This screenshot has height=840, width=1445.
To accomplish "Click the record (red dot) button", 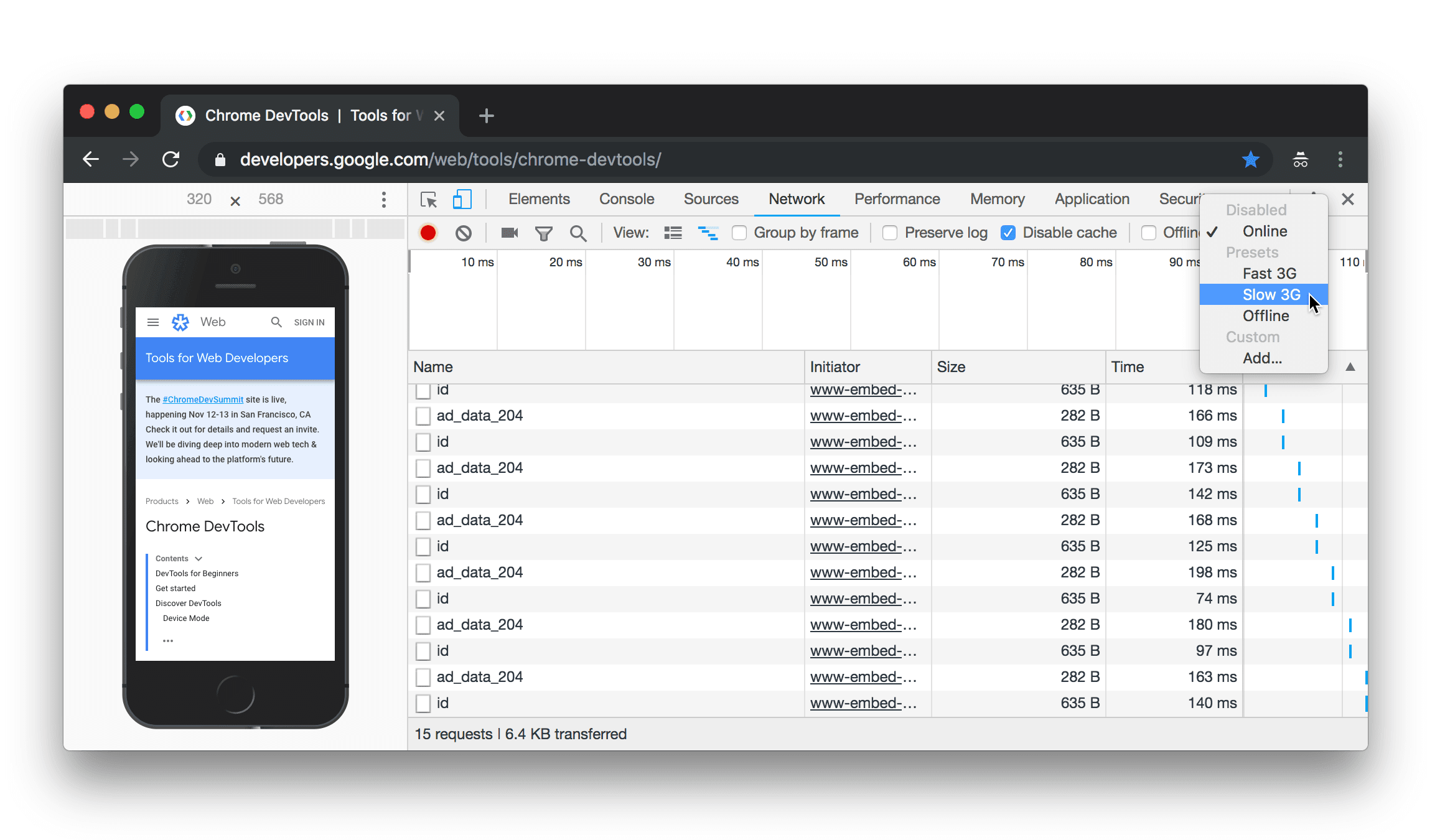I will click(428, 232).
